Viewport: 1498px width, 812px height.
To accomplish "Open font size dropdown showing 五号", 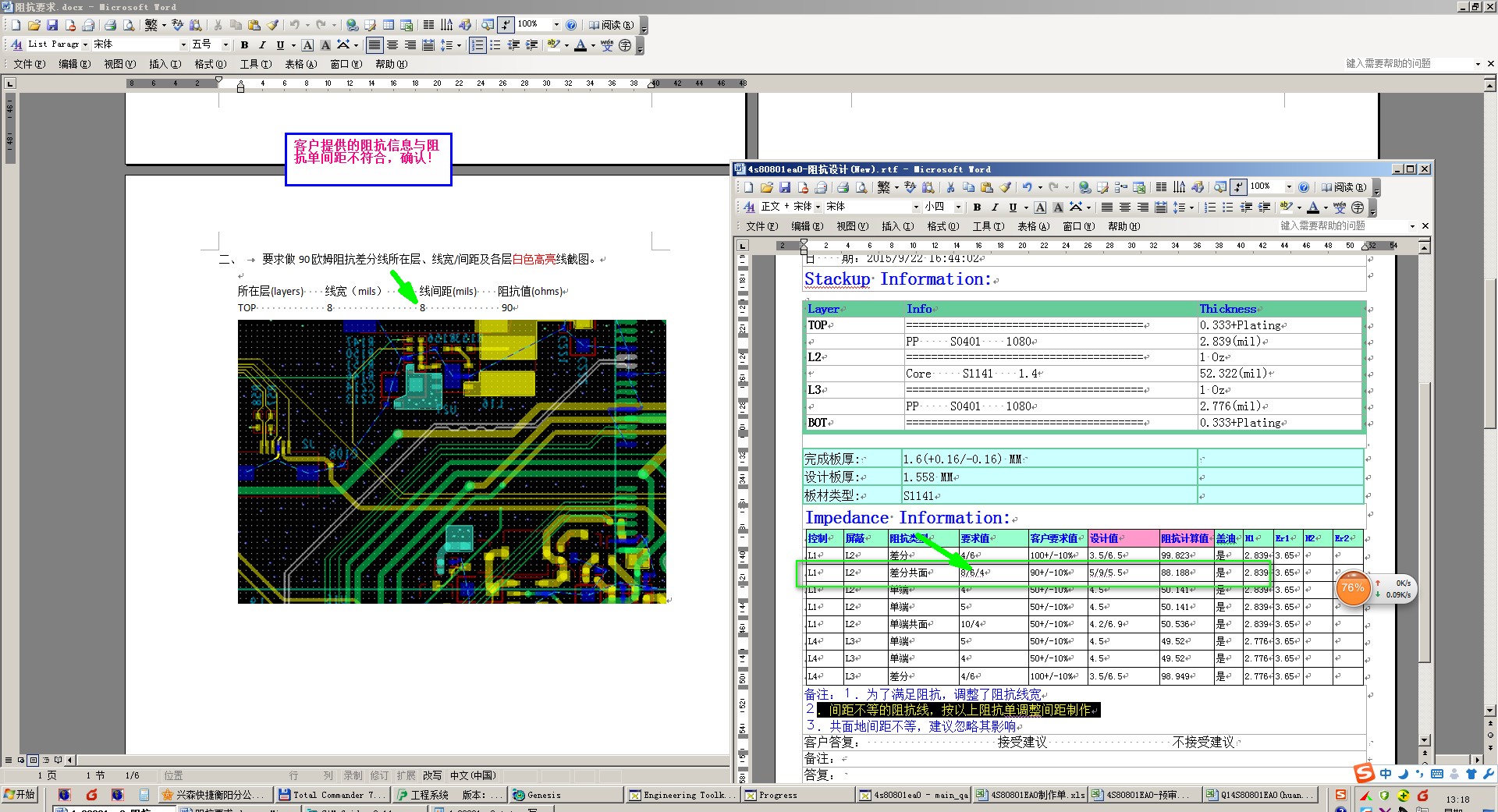I will click(x=225, y=45).
